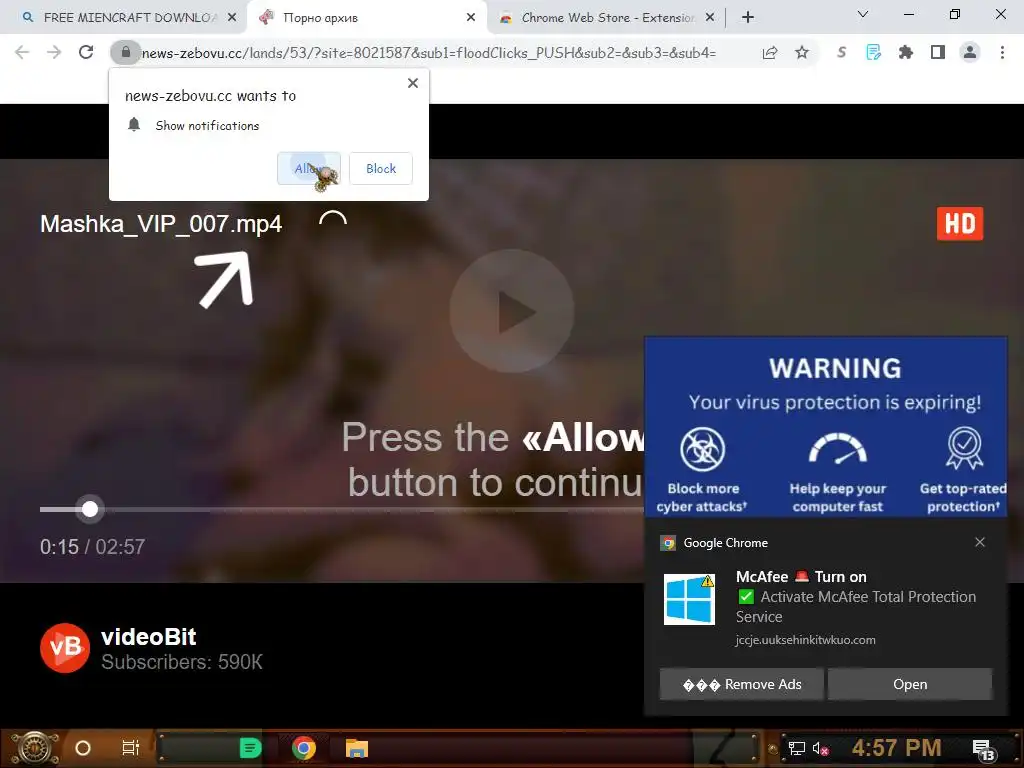Open Cortana search circle in taskbar
The height and width of the screenshot is (768, 1024).
point(82,748)
